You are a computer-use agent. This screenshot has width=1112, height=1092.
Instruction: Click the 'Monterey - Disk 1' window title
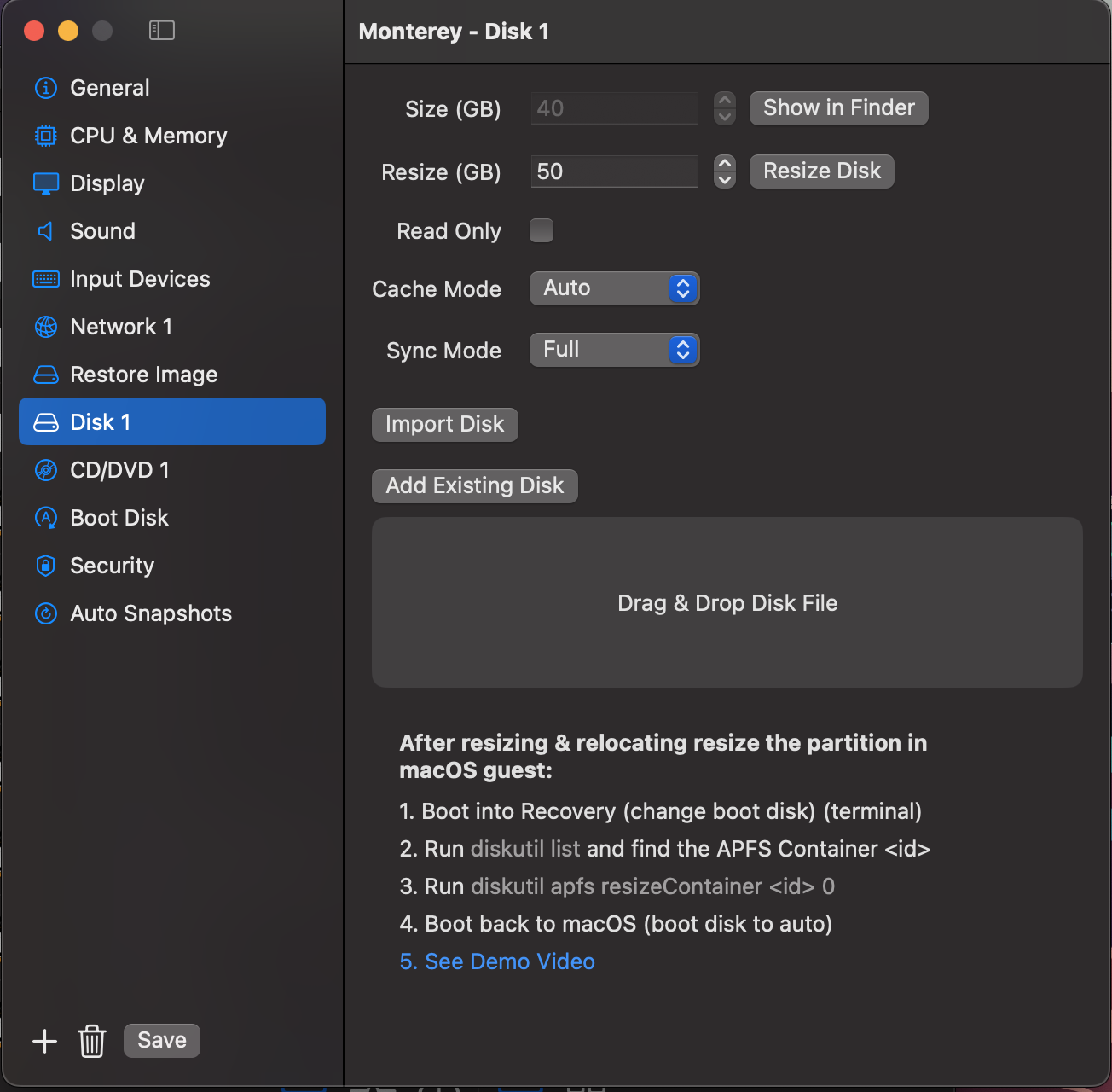454,32
